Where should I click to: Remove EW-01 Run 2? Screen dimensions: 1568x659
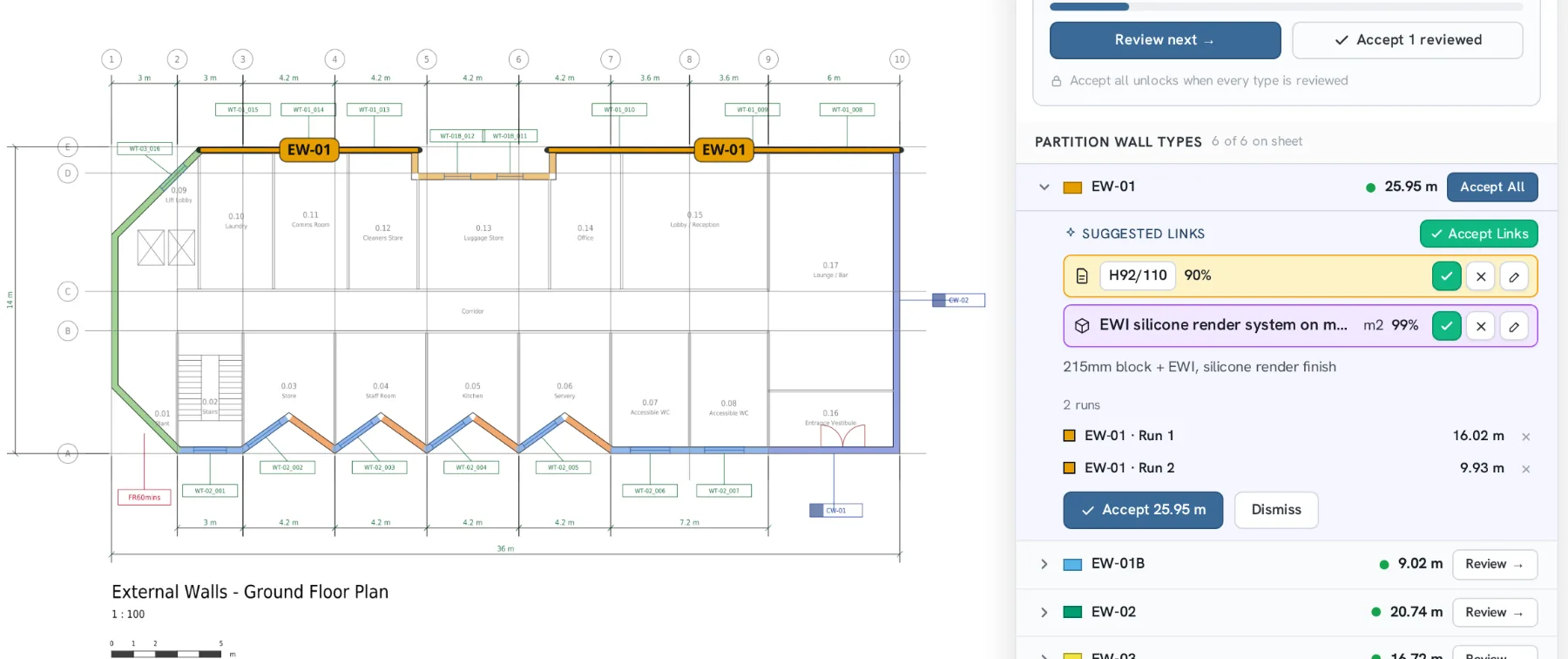coord(1526,469)
